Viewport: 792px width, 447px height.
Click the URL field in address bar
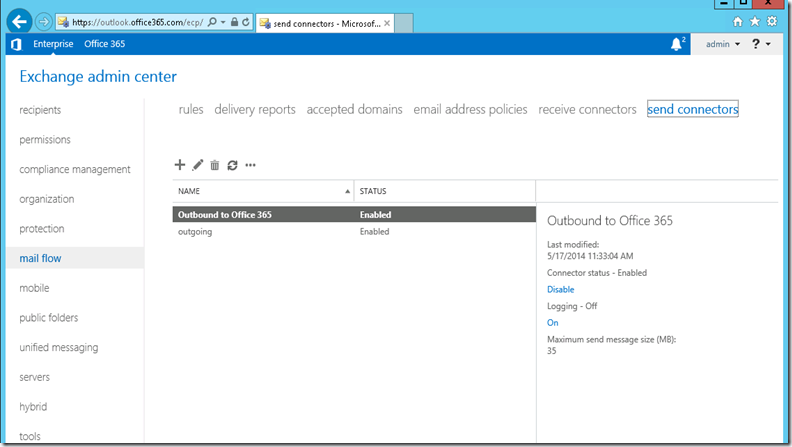pyautogui.click(x=137, y=22)
